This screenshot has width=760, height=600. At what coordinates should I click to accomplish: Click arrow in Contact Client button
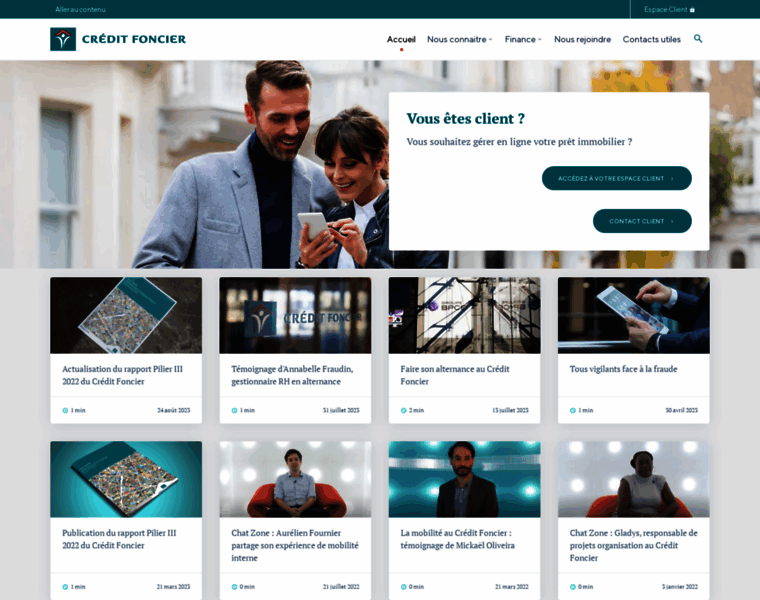point(672,221)
